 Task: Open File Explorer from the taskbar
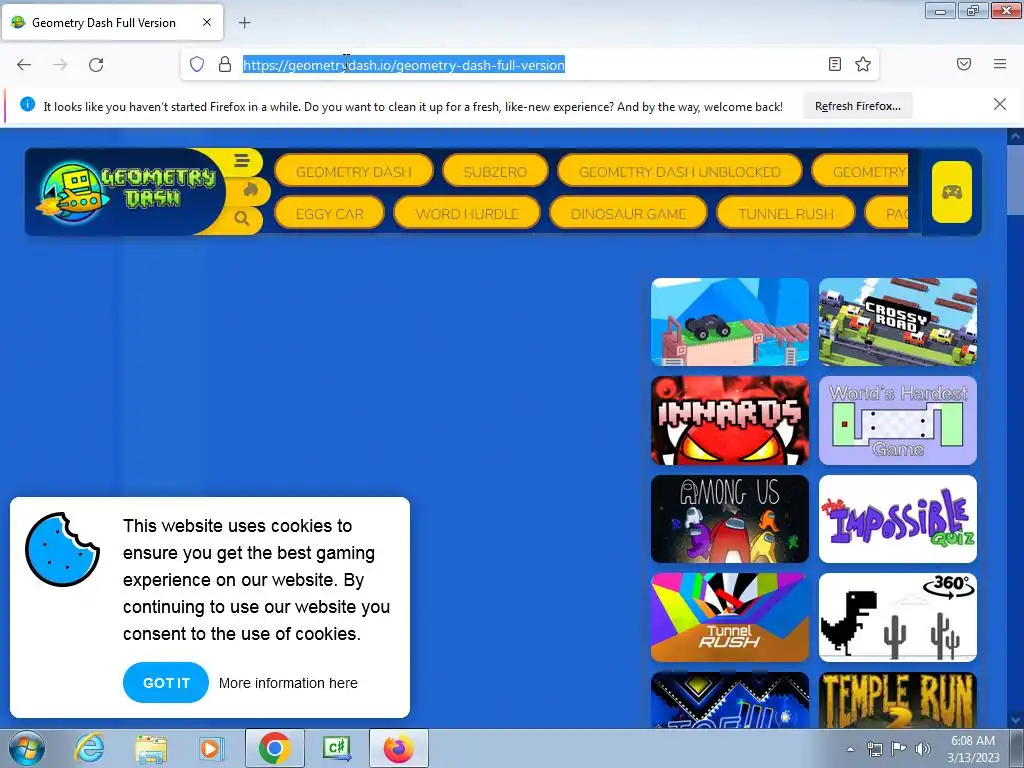[151, 748]
